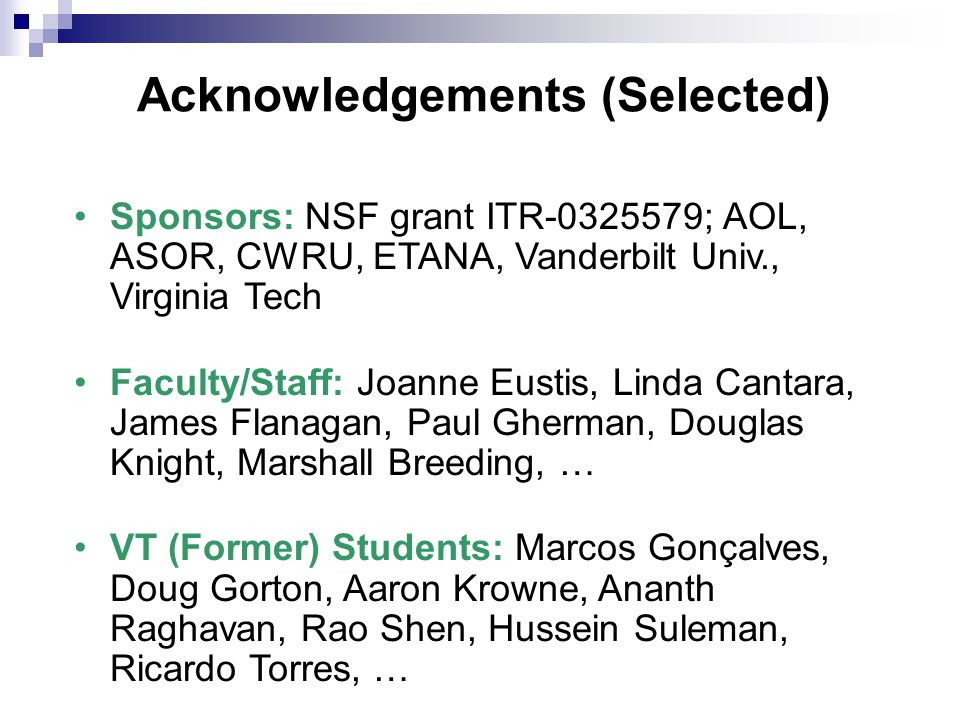
Task: Click the name Marshall Breeding
Action: click(x=386, y=463)
